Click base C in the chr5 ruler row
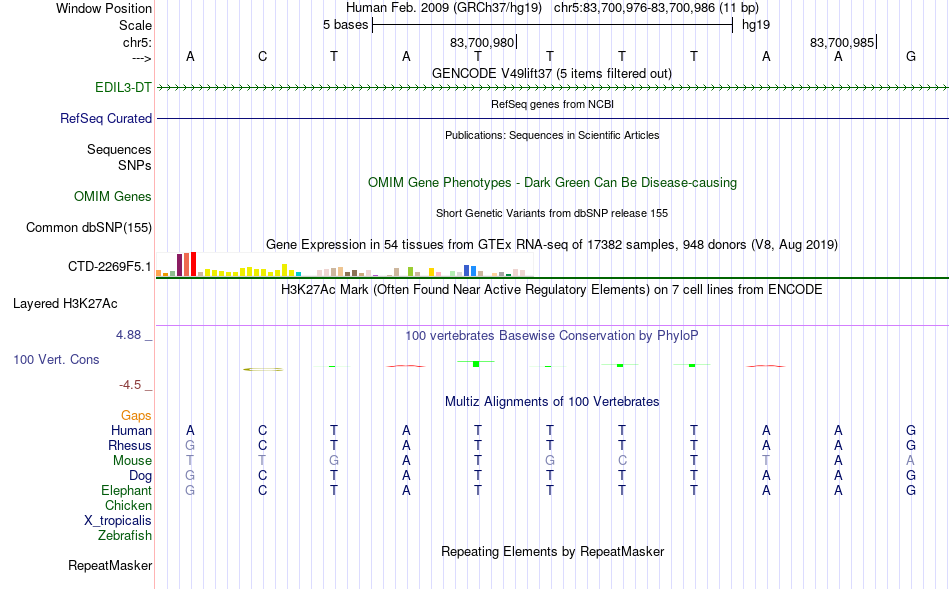 click(x=262, y=56)
